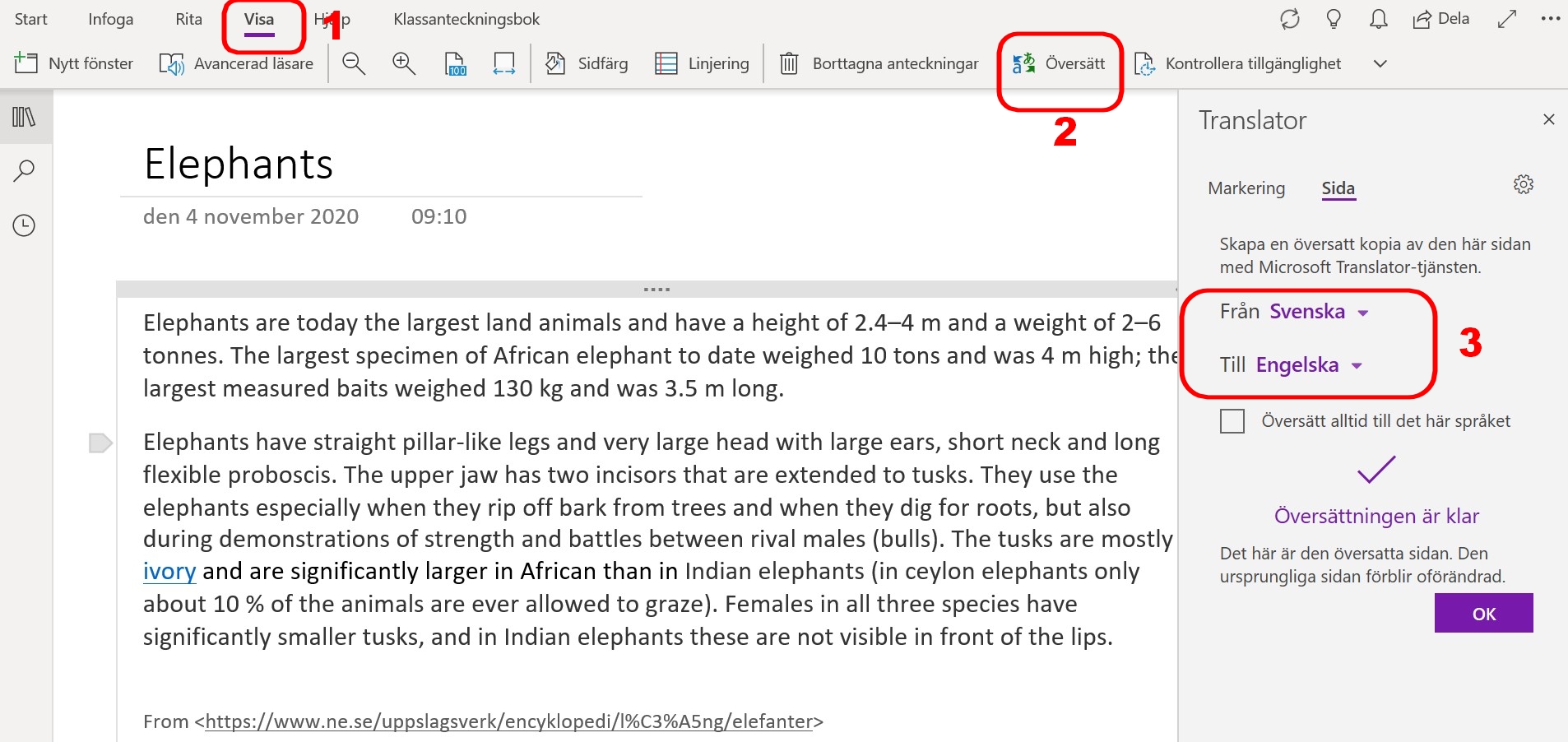Show recent notes clock icon

24,225
